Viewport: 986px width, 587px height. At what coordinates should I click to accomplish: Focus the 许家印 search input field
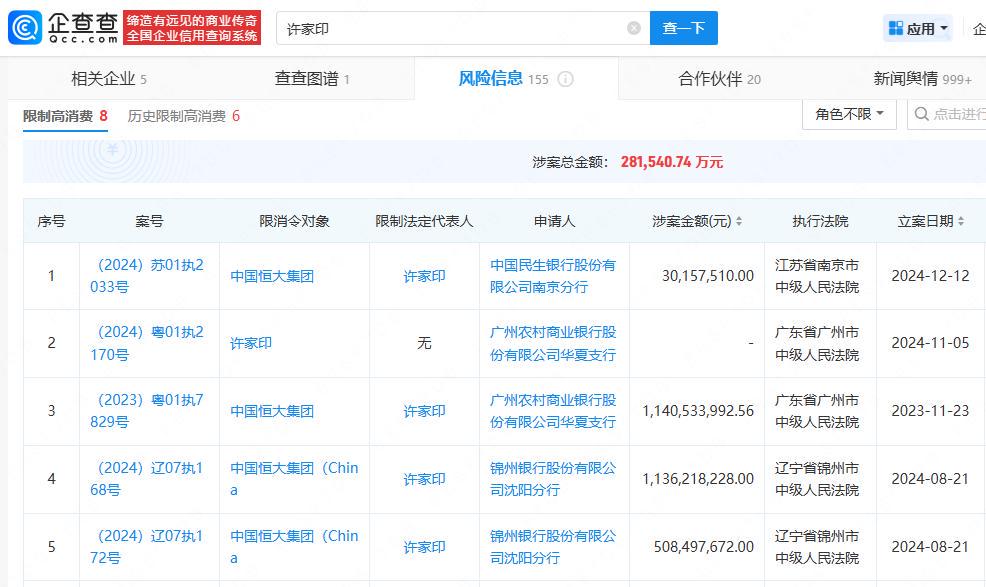point(450,28)
